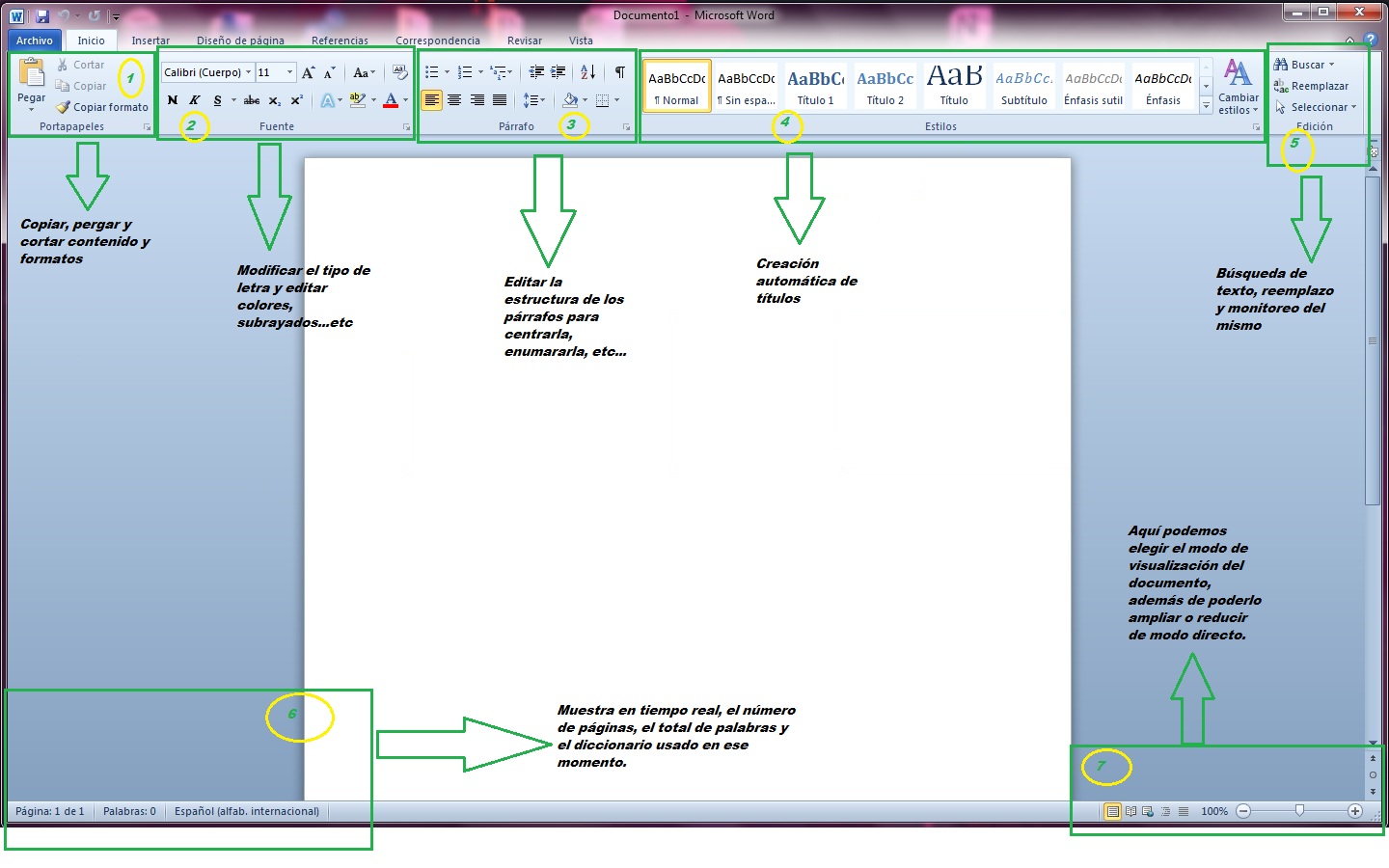Increase font size with the grow font icon
The height and width of the screenshot is (868, 1389).
click(309, 72)
